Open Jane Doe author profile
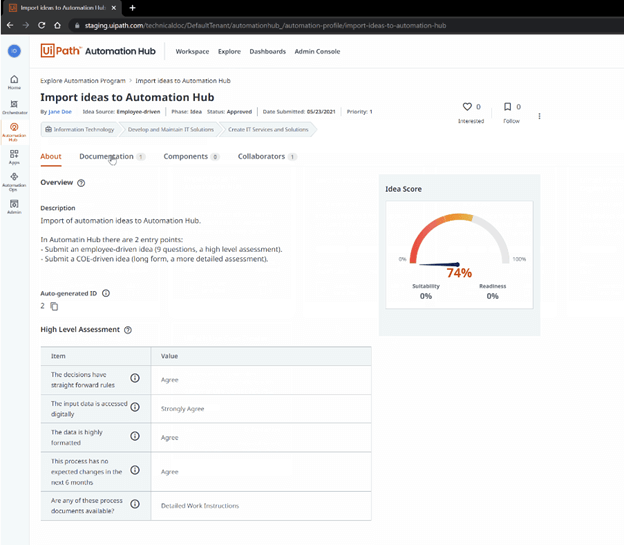This screenshot has width=624, height=545. pos(60,112)
